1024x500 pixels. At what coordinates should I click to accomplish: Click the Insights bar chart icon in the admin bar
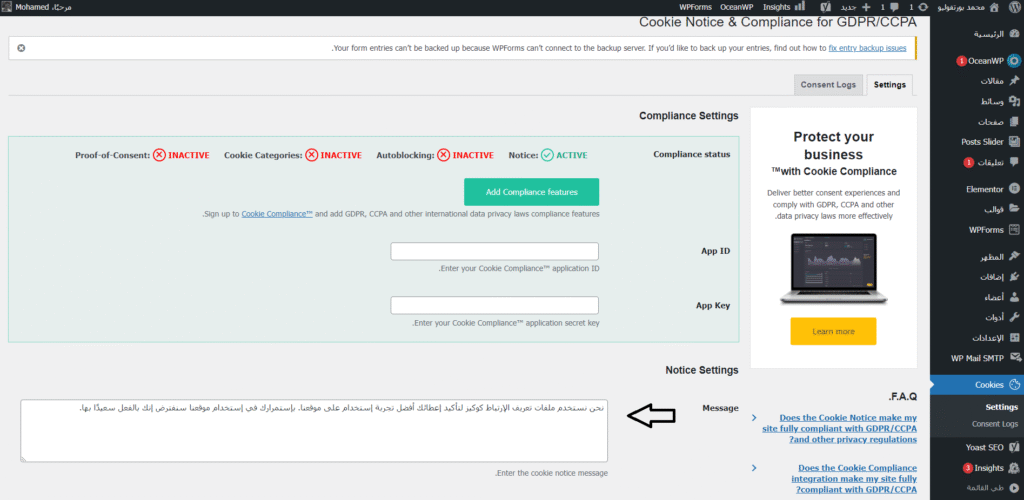click(799, 7)
